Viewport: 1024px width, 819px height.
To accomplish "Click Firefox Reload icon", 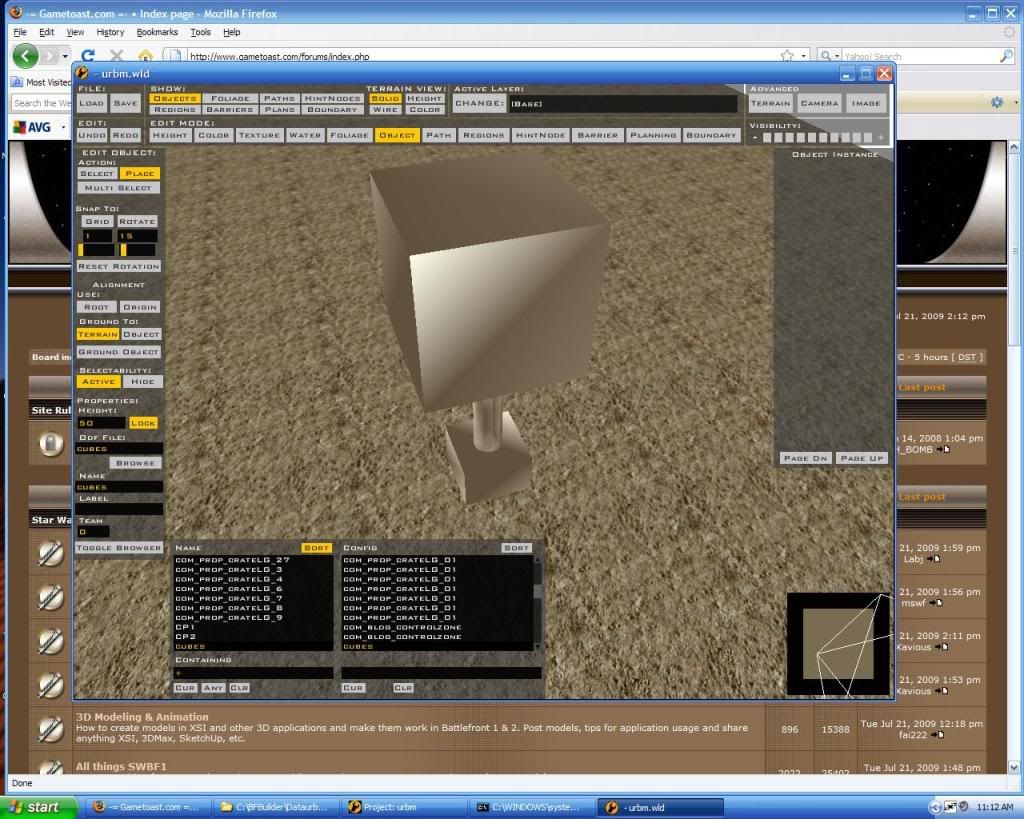I will [x=88, y=56].
